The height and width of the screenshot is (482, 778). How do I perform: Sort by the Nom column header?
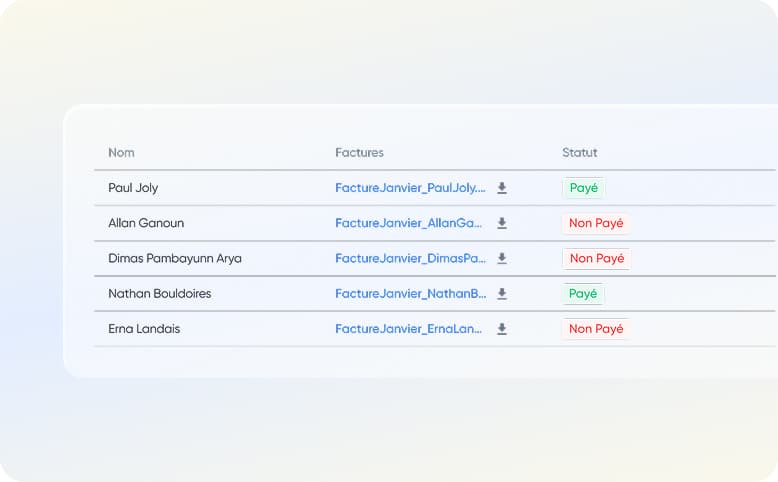pos(121,153)
